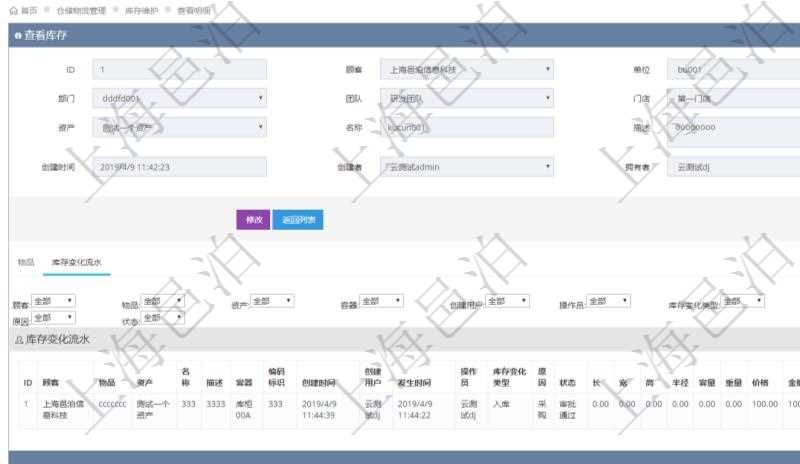Open the 创建者 dropdown showing 云测试admin
Image resolution: width=800 pixels, height=464 pixels.
468,167
